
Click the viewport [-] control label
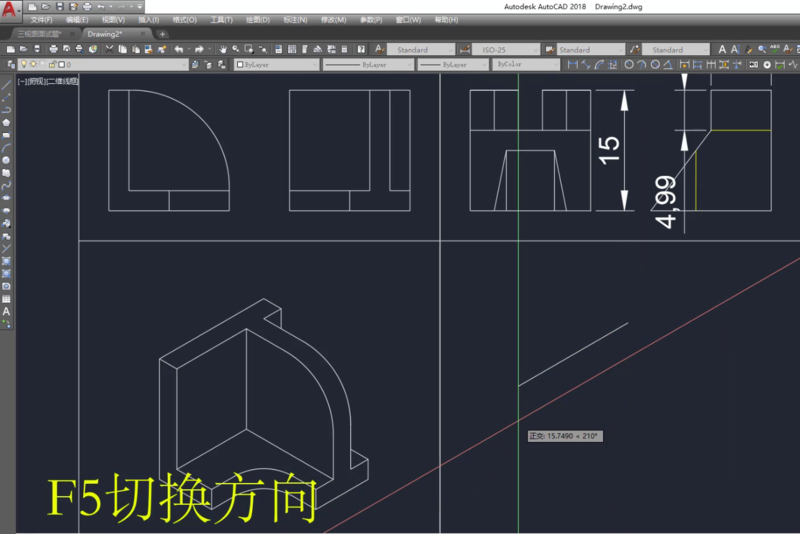[x=22, y=79]
